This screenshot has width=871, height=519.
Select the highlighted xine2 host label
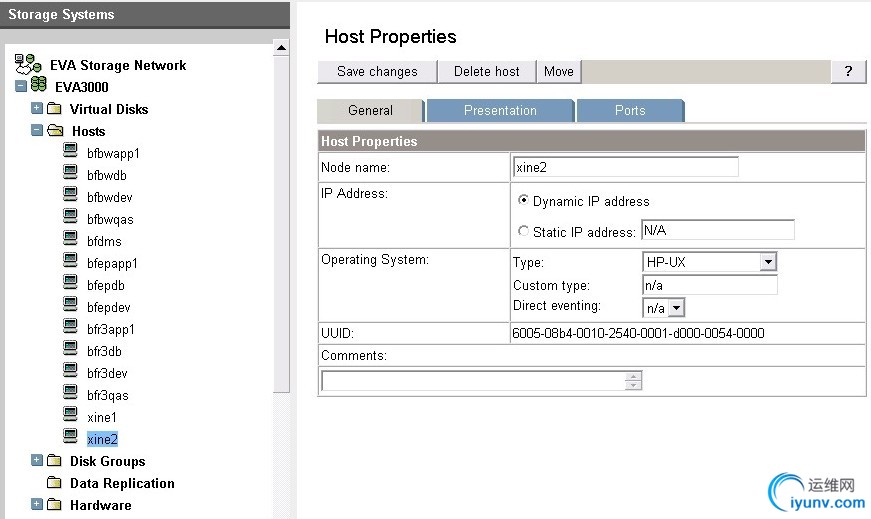coord(102,439)
